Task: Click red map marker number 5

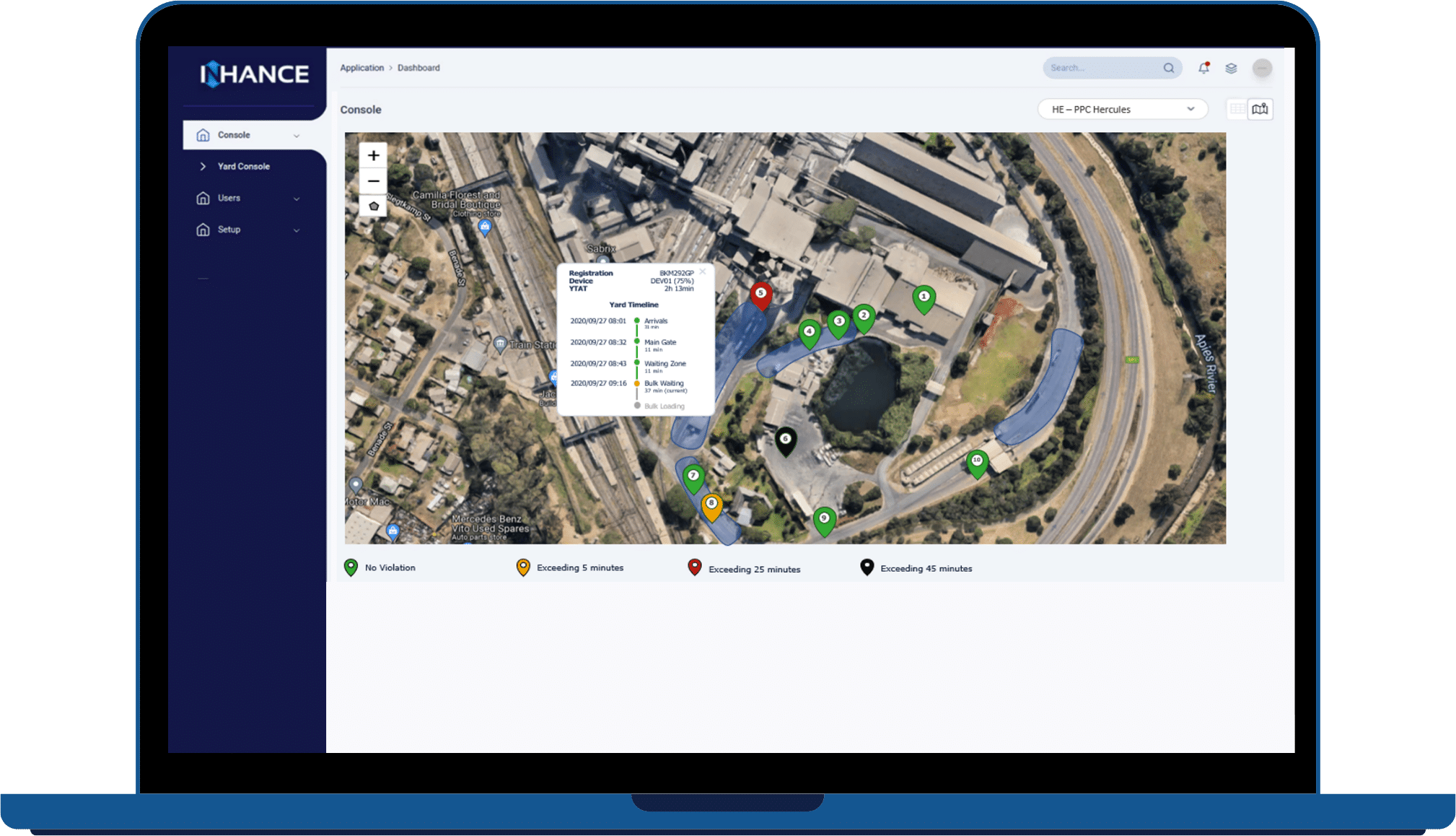Action: tap(760, 295)
